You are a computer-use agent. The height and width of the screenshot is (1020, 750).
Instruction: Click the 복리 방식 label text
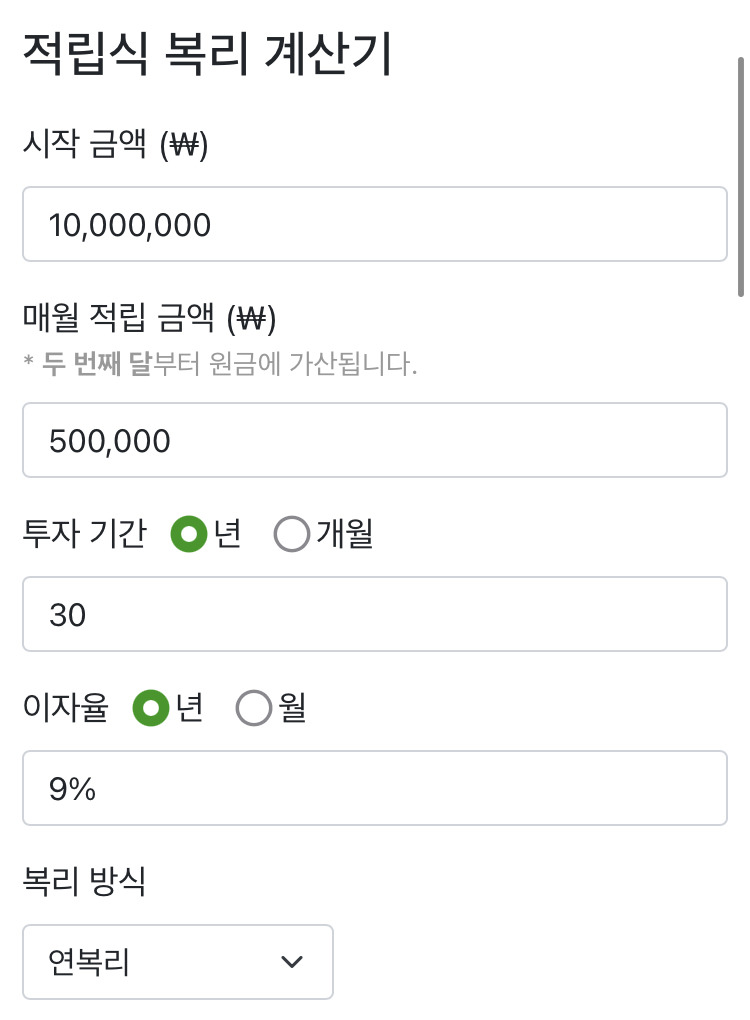tap(84, 882)
